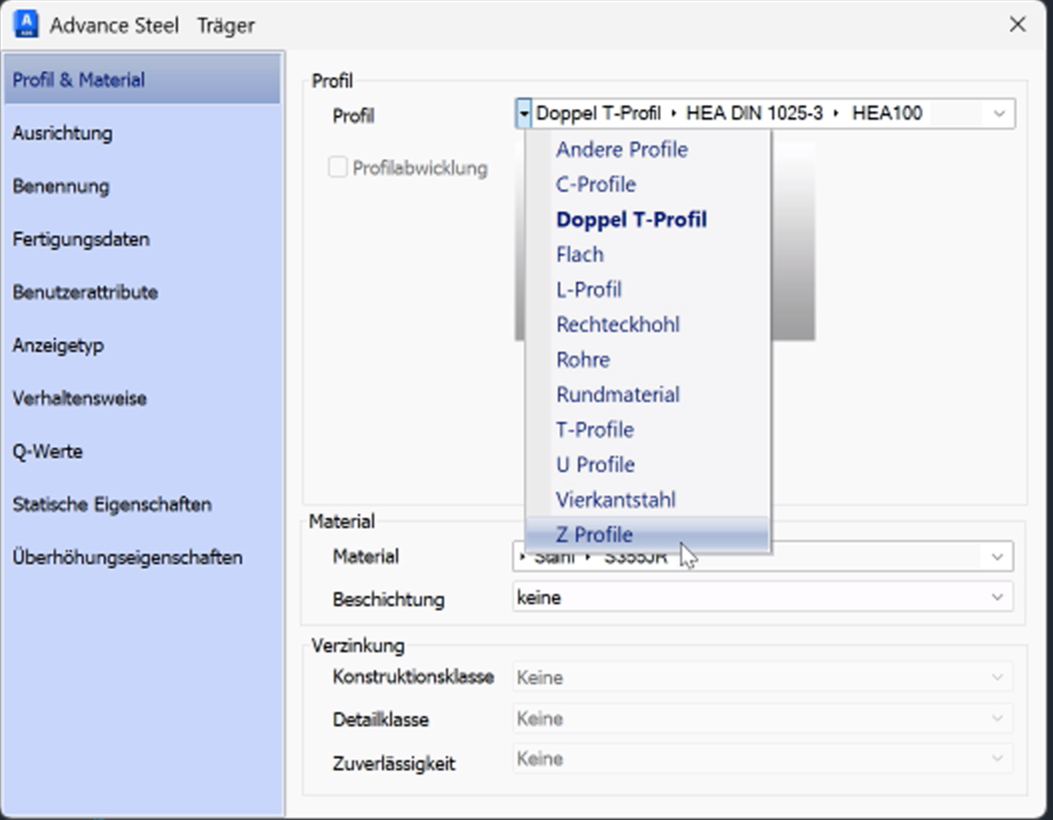Screen dimensions: 1053x820
Task: Click HEA100 in the Profil field
Action: click(887, 113)
